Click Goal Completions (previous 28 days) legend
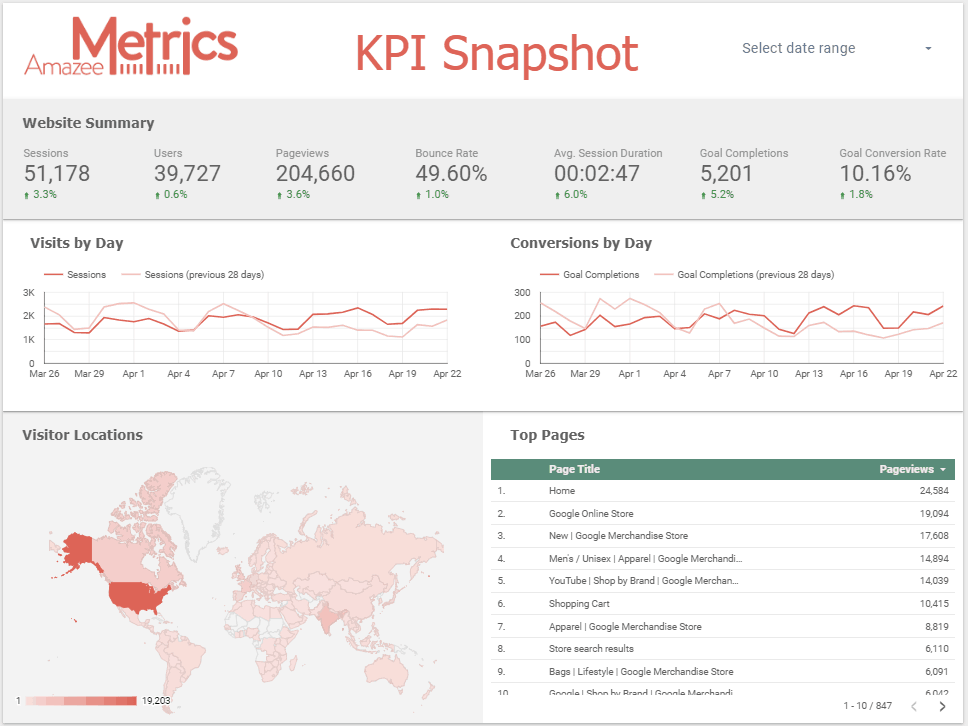This screenshot has width=968, height=726. pos(744,275)
